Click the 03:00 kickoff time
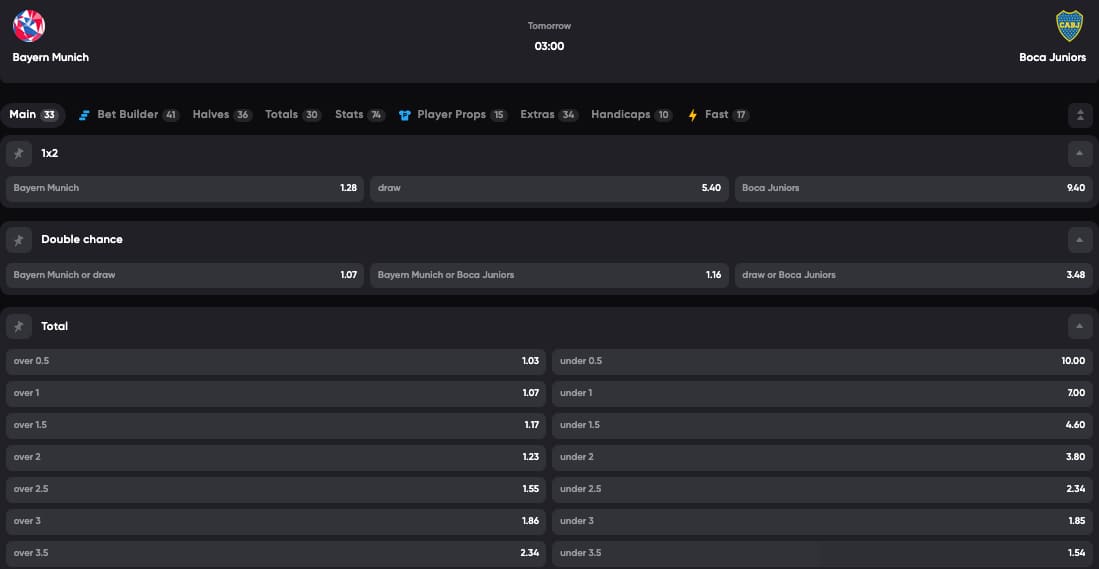The width and height of the screenshot is (1099, 569). (550, 47)
